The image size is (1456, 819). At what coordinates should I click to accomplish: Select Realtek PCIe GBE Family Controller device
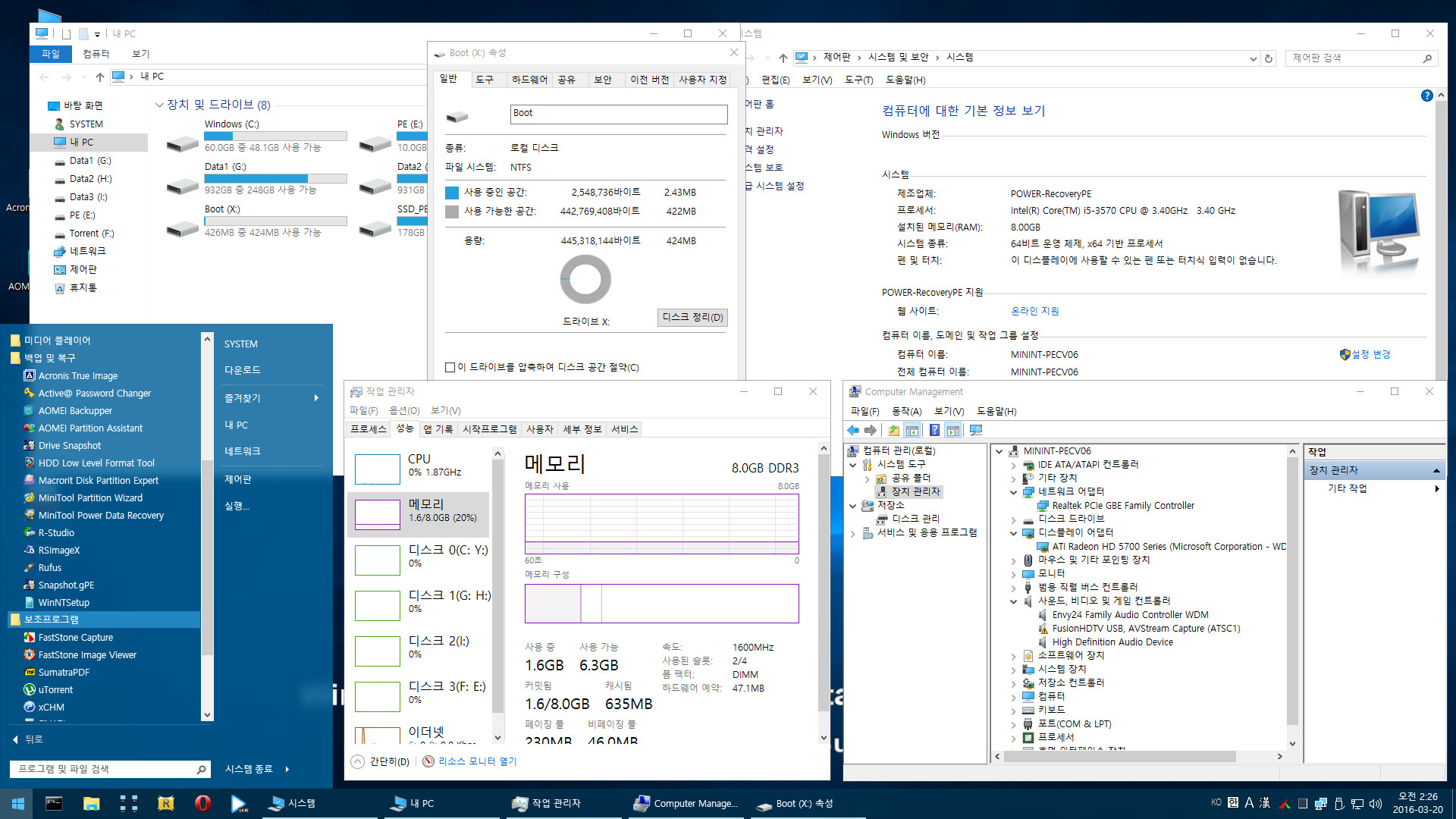click(1122, 506)
